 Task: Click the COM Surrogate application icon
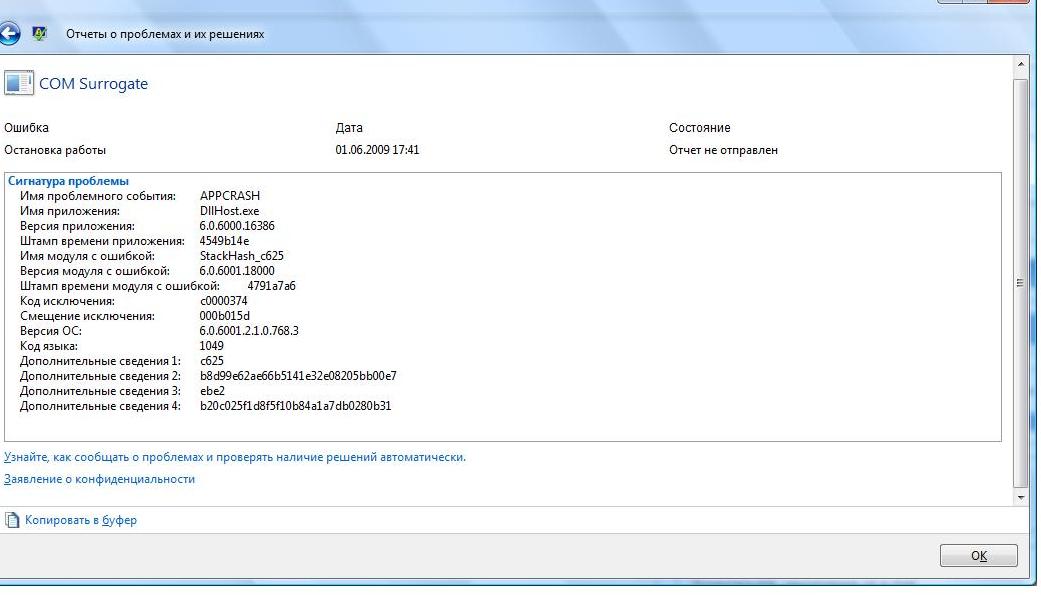point(19,83)
